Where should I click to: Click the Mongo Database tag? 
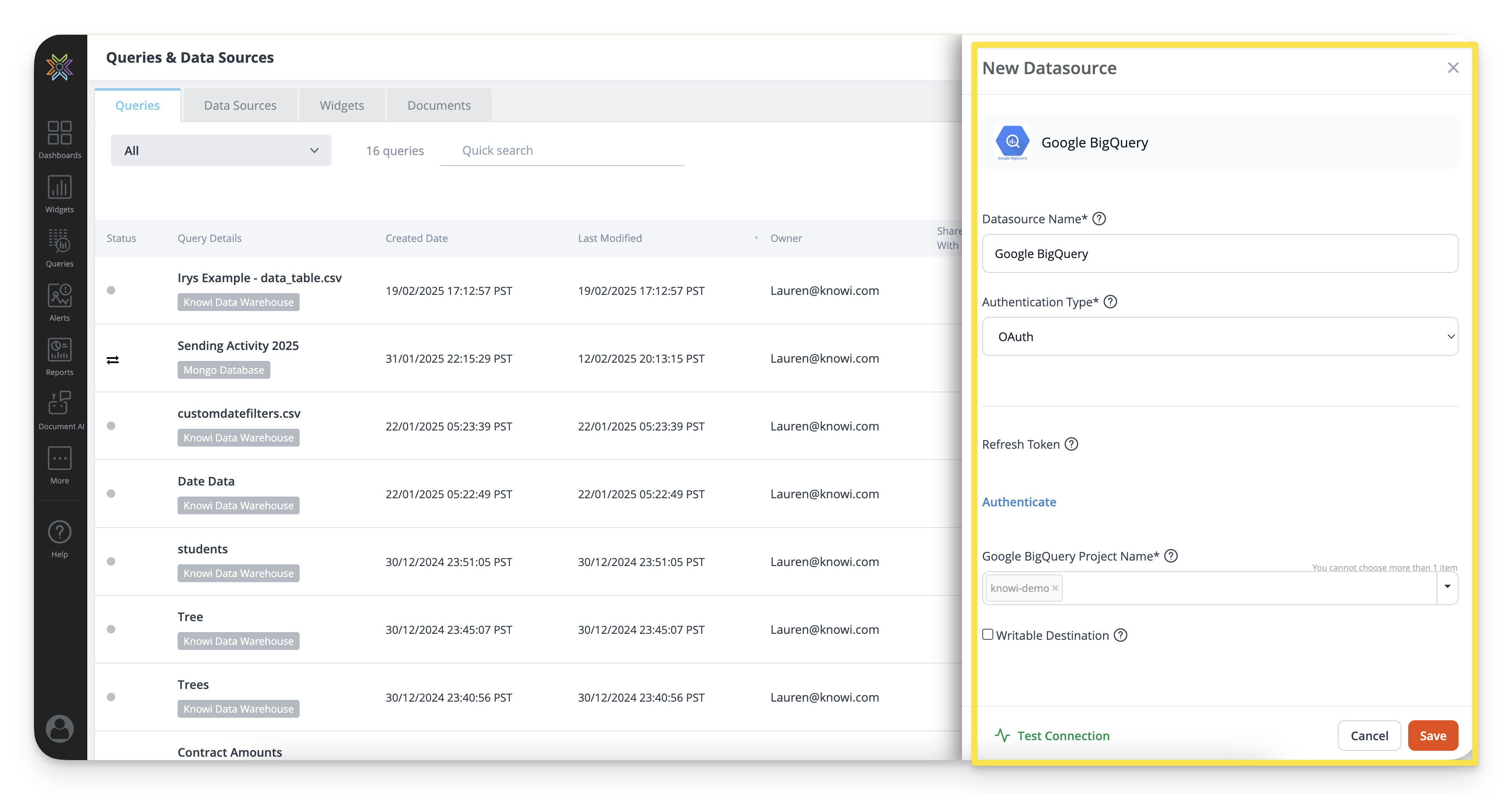click(224, 370)
